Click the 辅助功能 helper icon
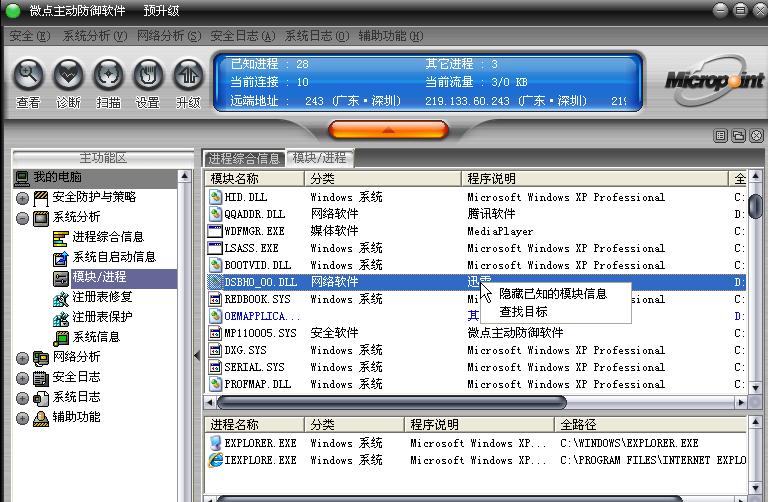The width and height of the screenshot is (768, 502). (x=41, y=418)
